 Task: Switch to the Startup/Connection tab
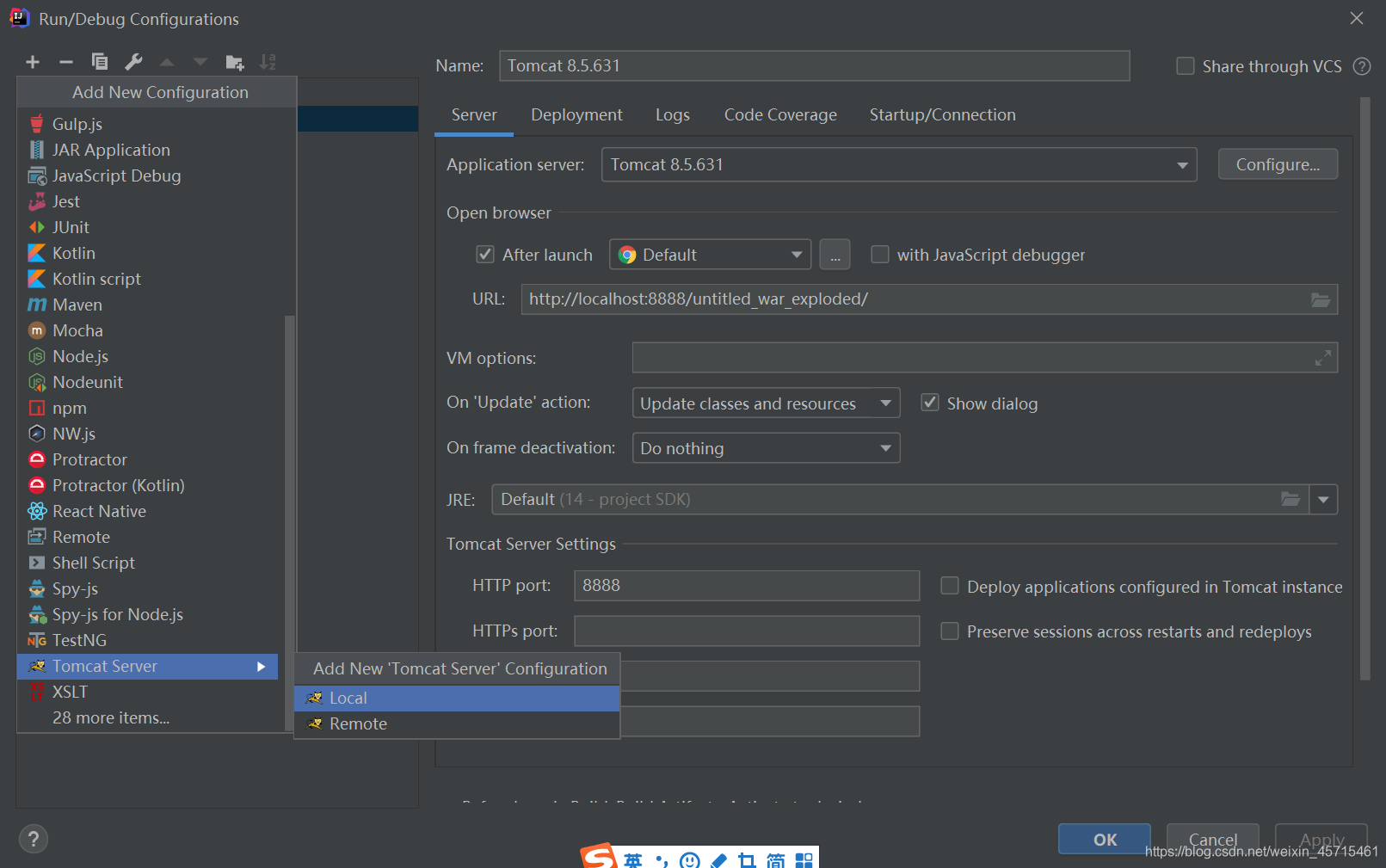(x=942, y=115)
